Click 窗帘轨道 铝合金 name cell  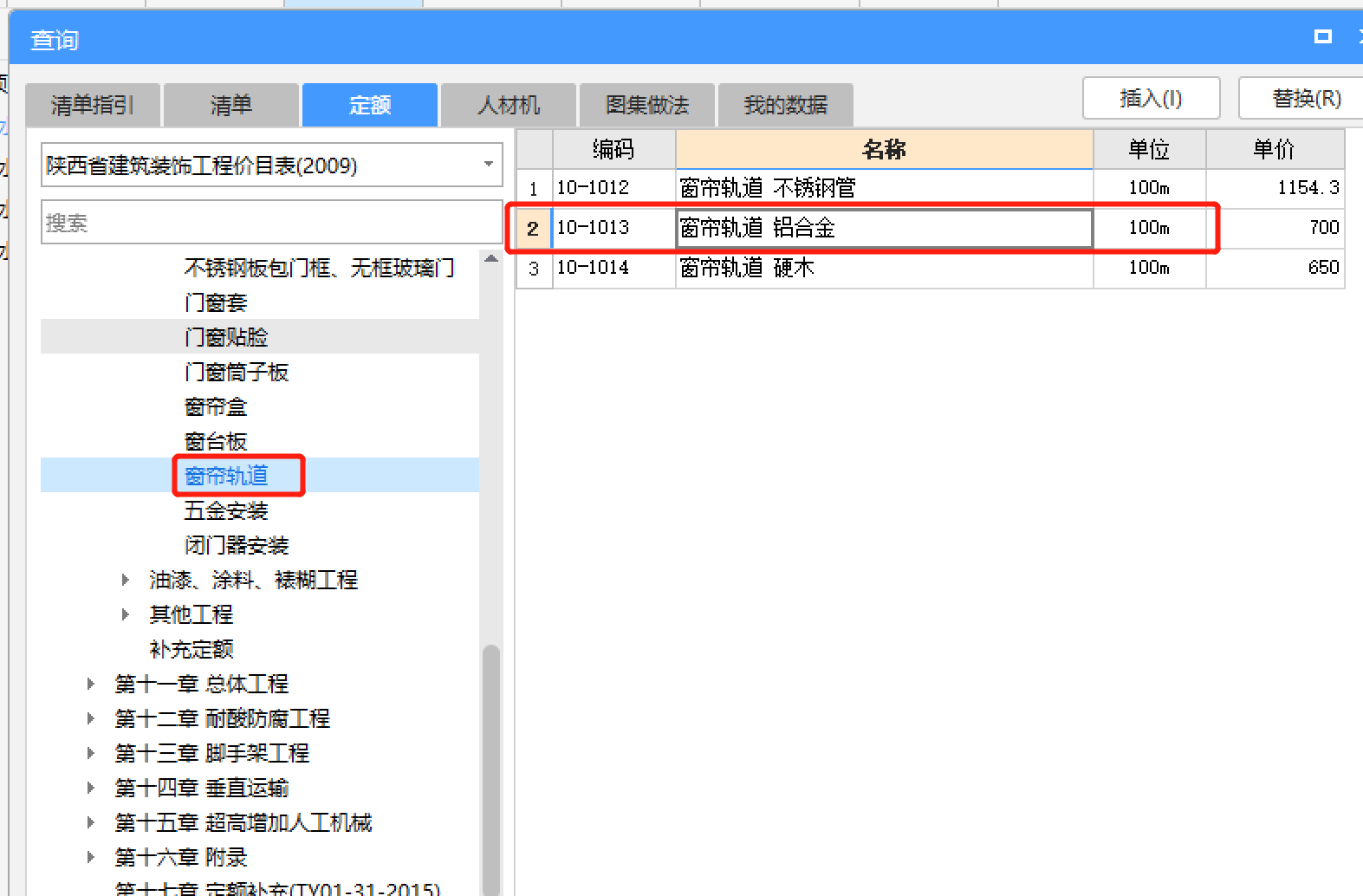pos(884,228)
